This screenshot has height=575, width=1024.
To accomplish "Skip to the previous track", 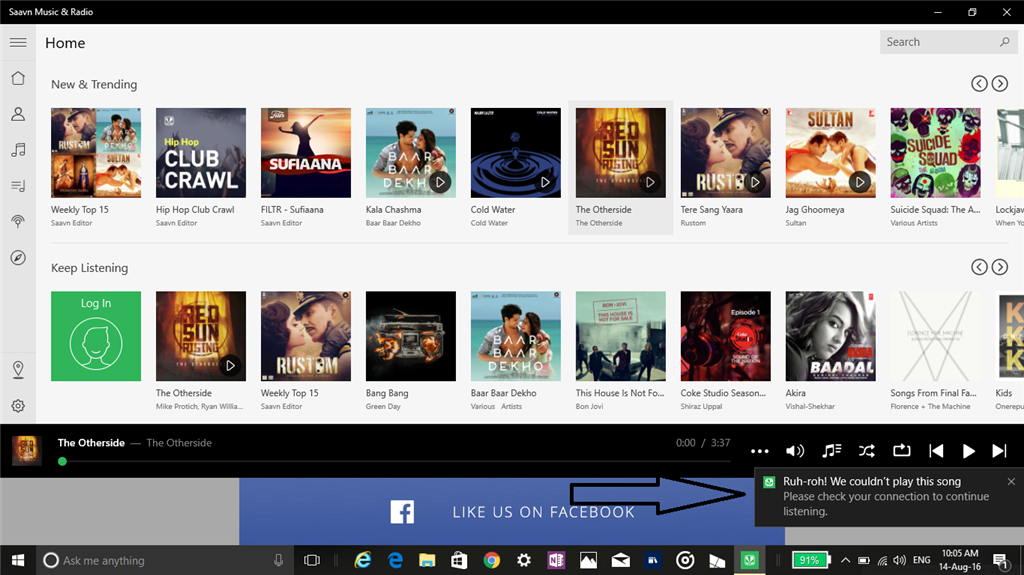I will point(936,451).
